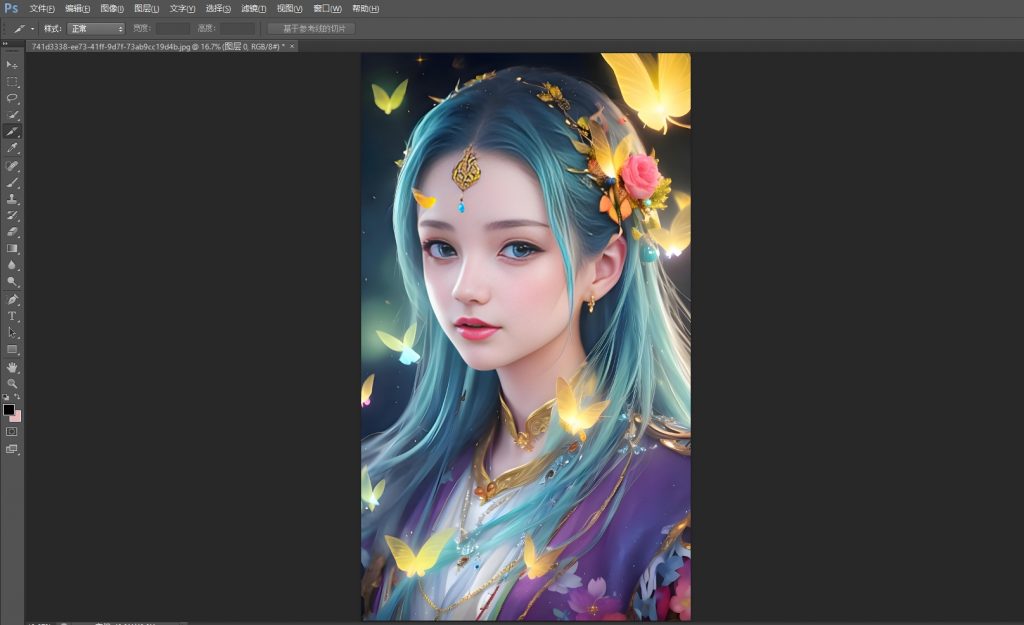Open the 编辑(E) menu
This screenshot has width=1024, height=625.
coord(77,8)
